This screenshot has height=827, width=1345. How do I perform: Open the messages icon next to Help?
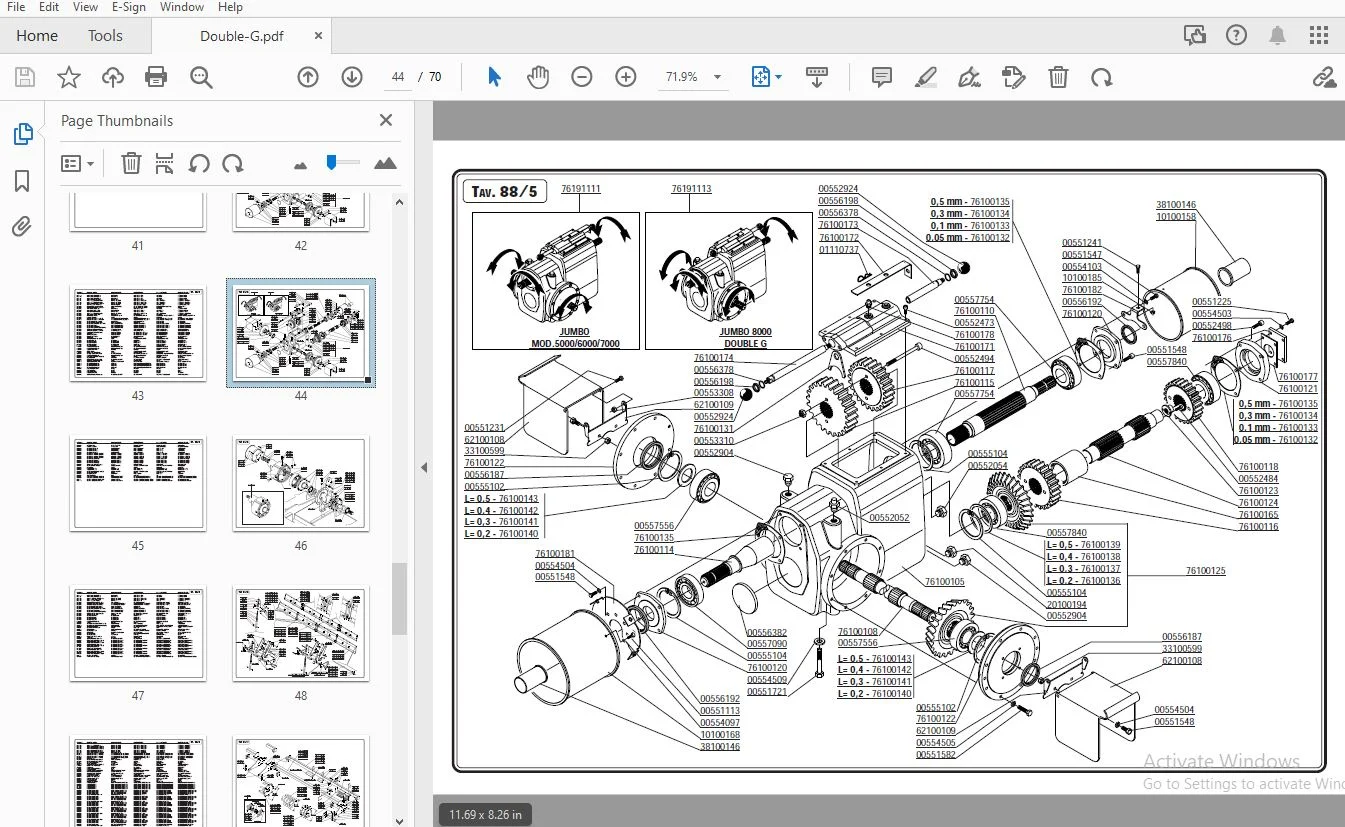(1194, 35)
